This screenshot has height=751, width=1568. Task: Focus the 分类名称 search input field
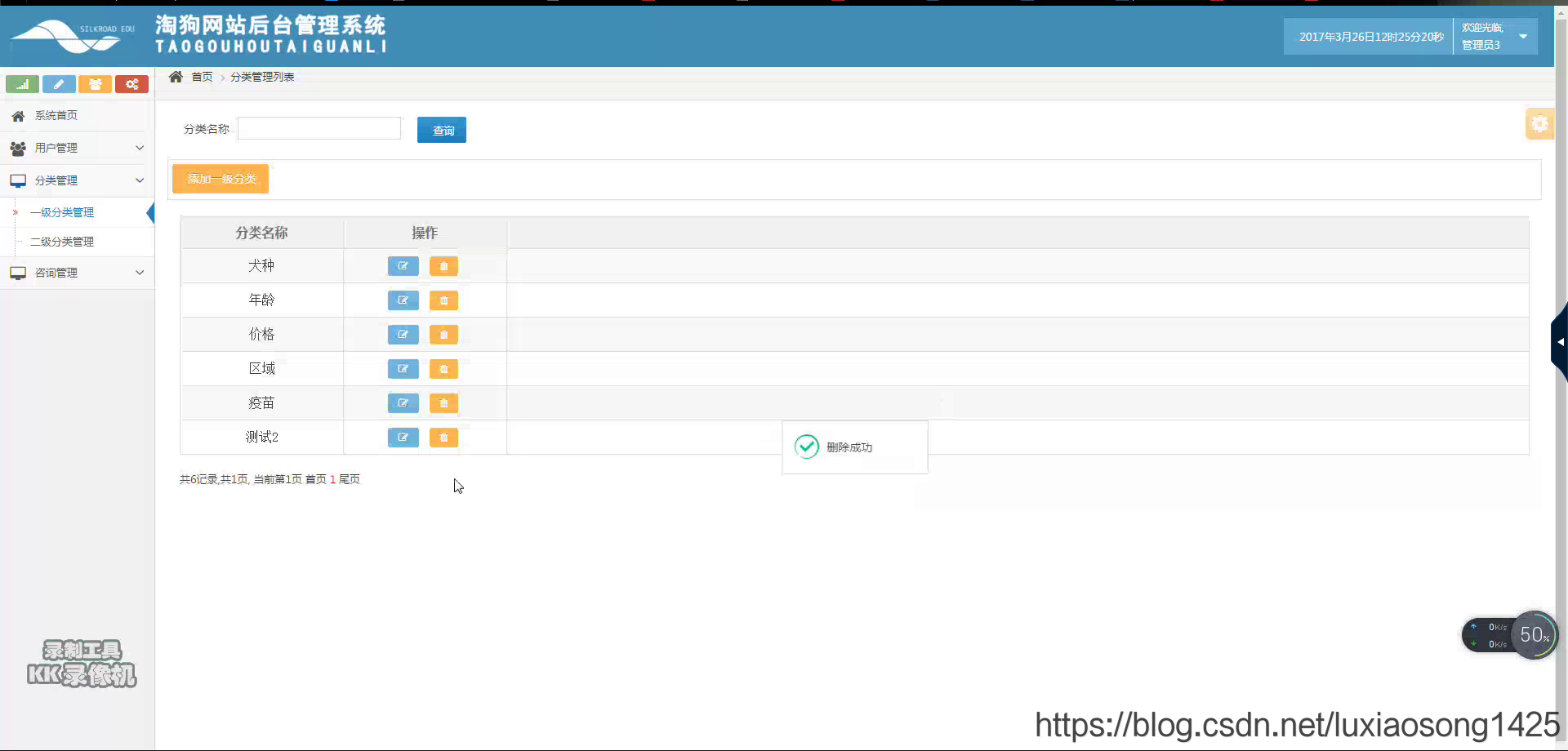(319, 128)
